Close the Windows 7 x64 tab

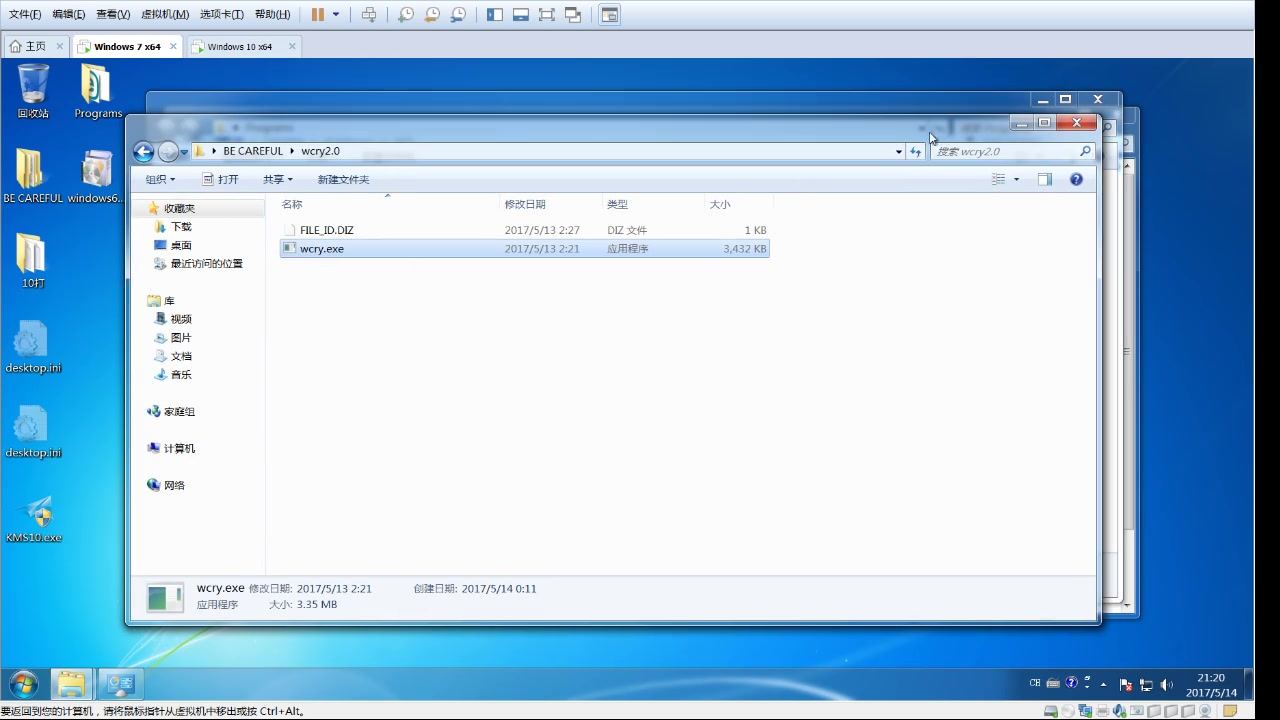[x=174, y=47]
